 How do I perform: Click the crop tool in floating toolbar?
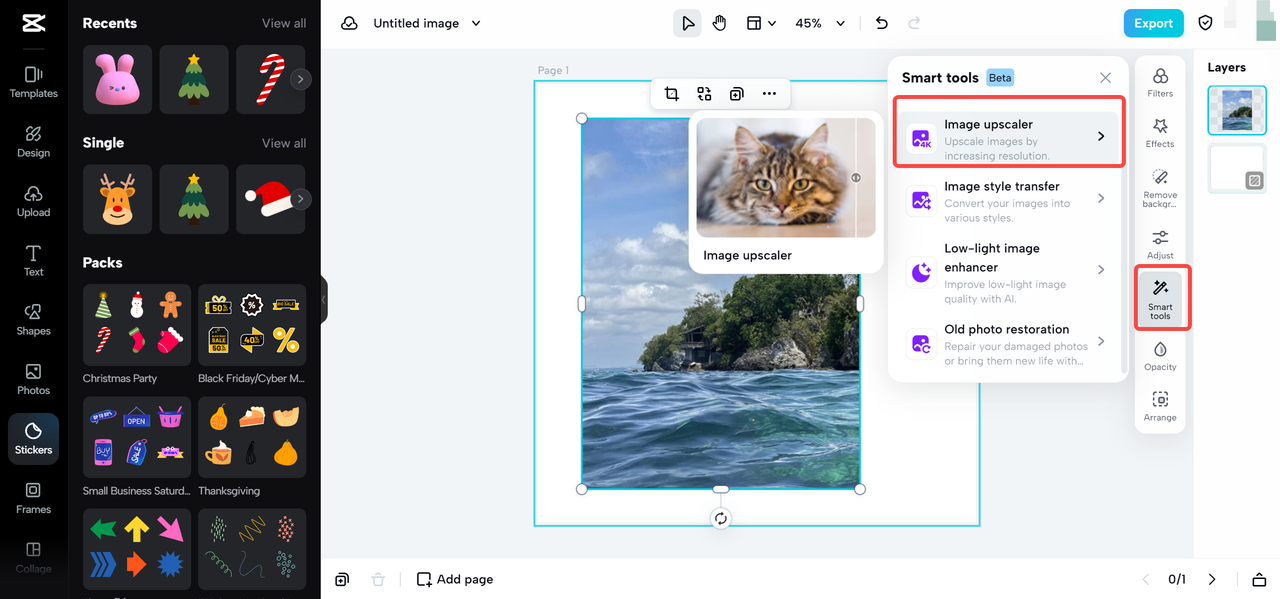672,94
